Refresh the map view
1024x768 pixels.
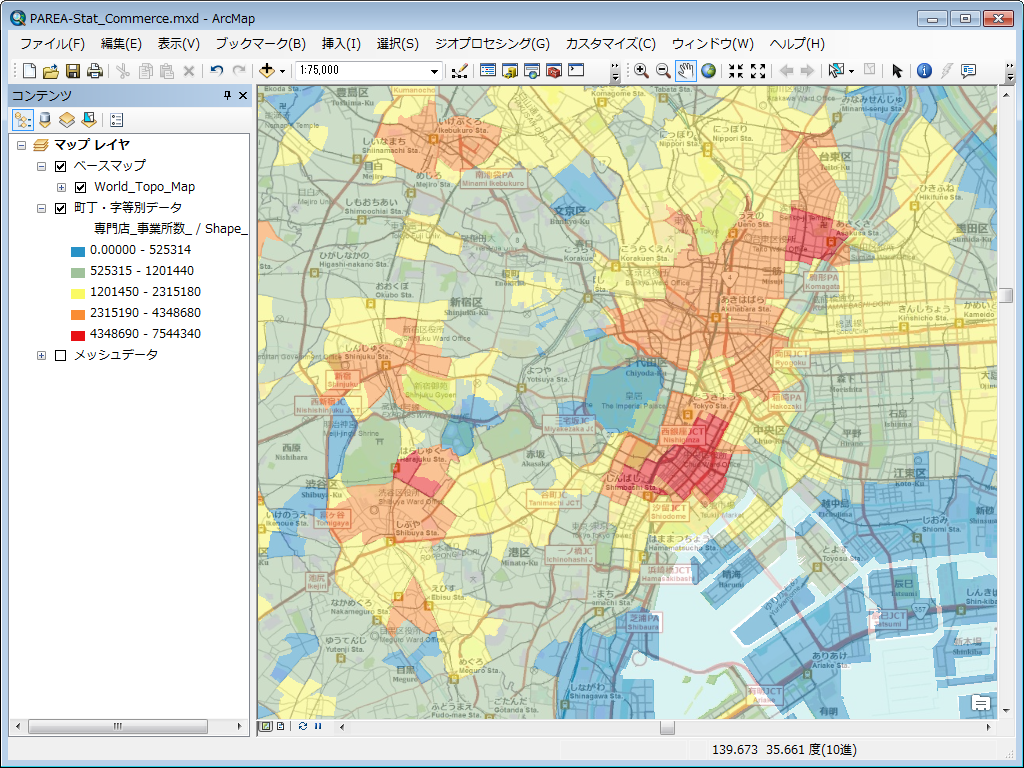coord(303,726)
